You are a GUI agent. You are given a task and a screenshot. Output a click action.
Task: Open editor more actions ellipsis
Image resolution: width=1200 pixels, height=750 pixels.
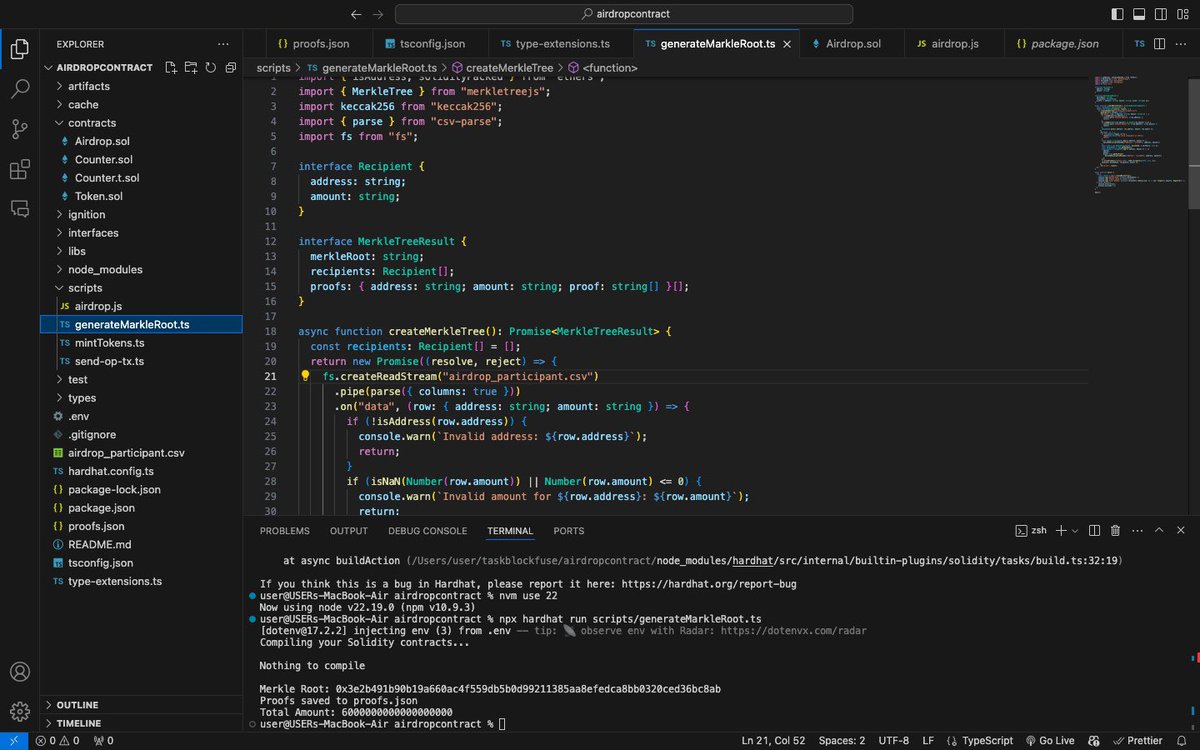pyautogui.click(x=1181, y=44)
